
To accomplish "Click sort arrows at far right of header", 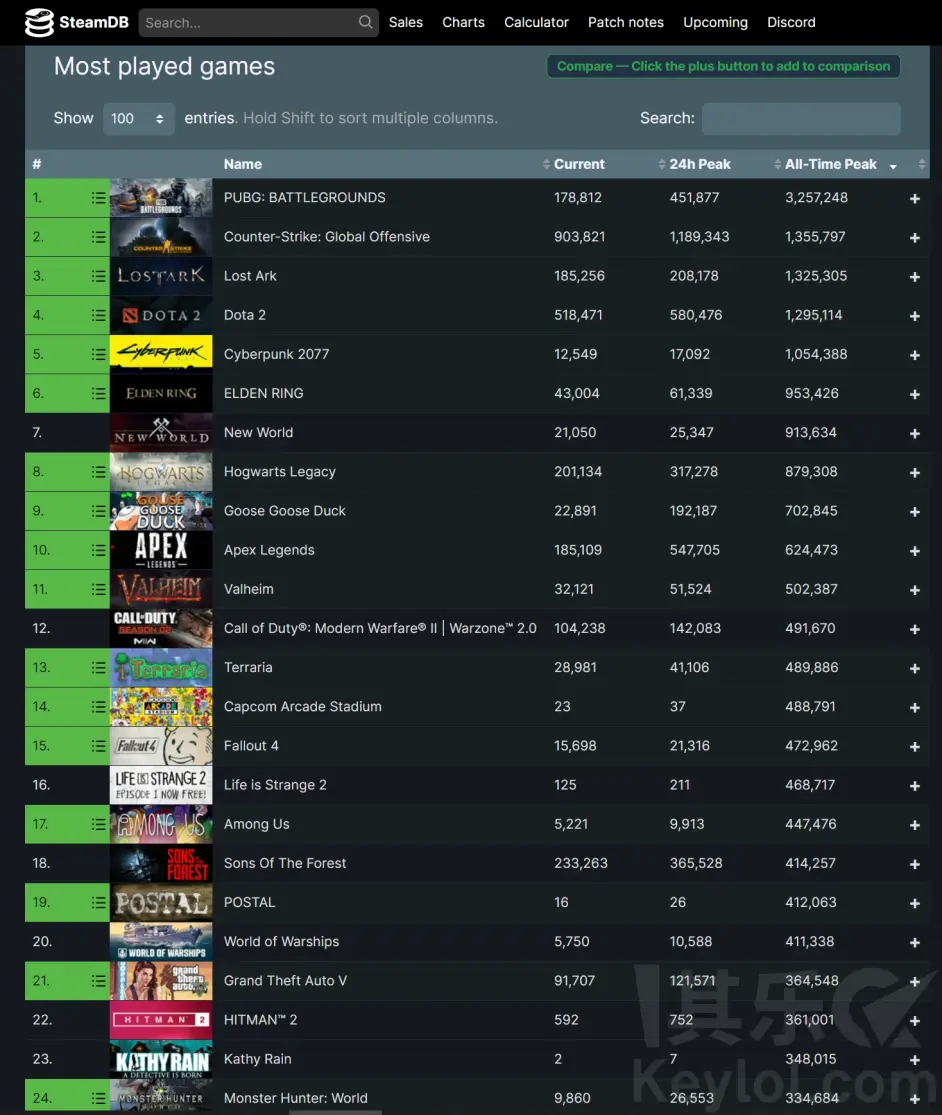I will click(x=921, y=164).
